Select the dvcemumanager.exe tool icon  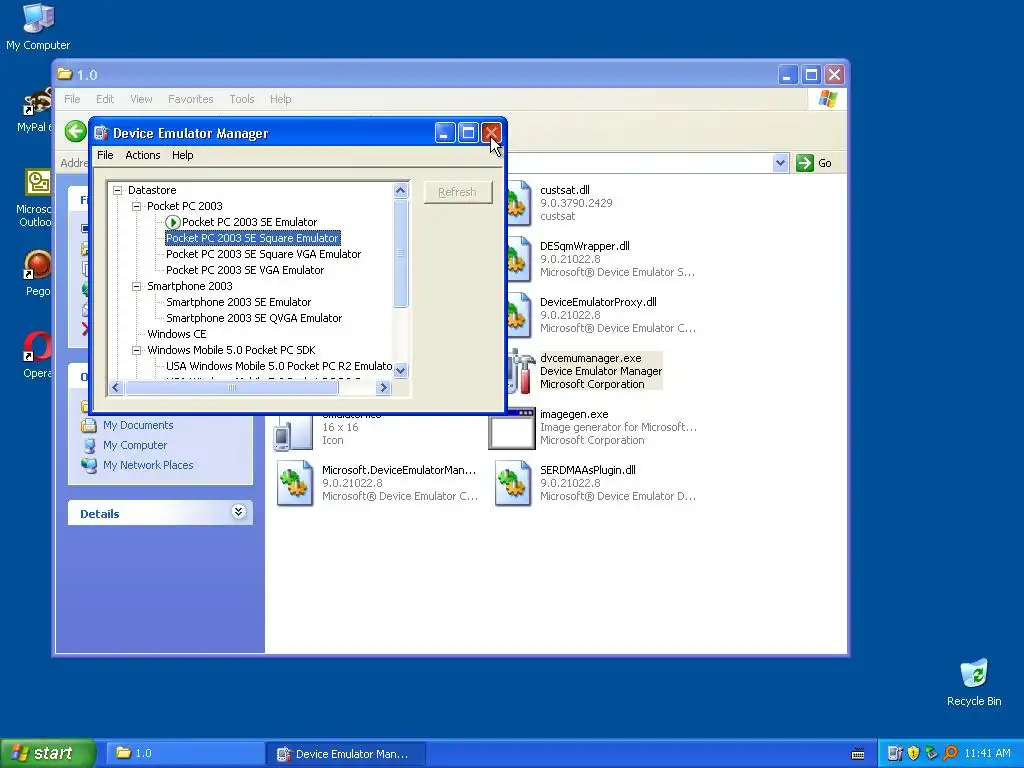click(x=520, y=371)
